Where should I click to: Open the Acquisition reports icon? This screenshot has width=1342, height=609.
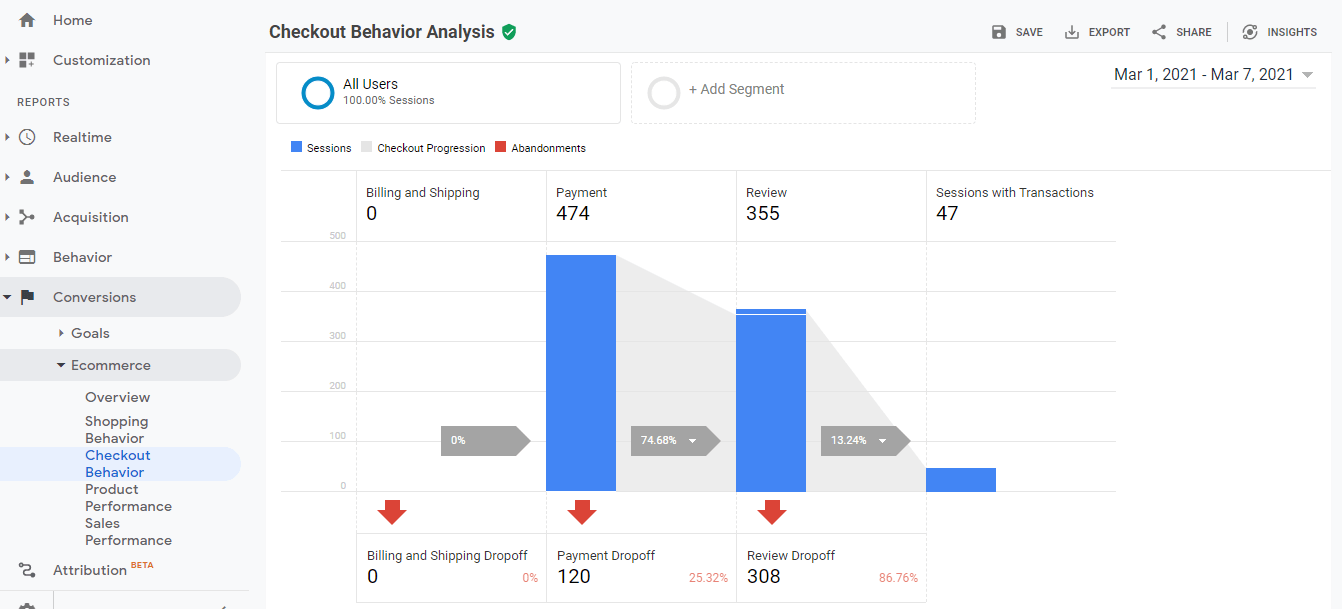coord(28,217)
